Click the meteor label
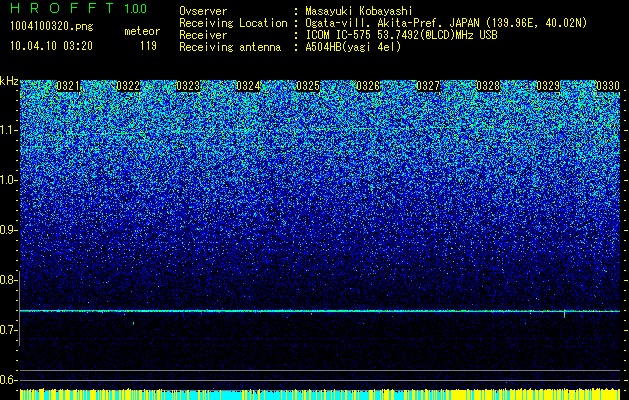Image resolution: width=629 pixels, height=400 pixels. [x=142, y=31]
